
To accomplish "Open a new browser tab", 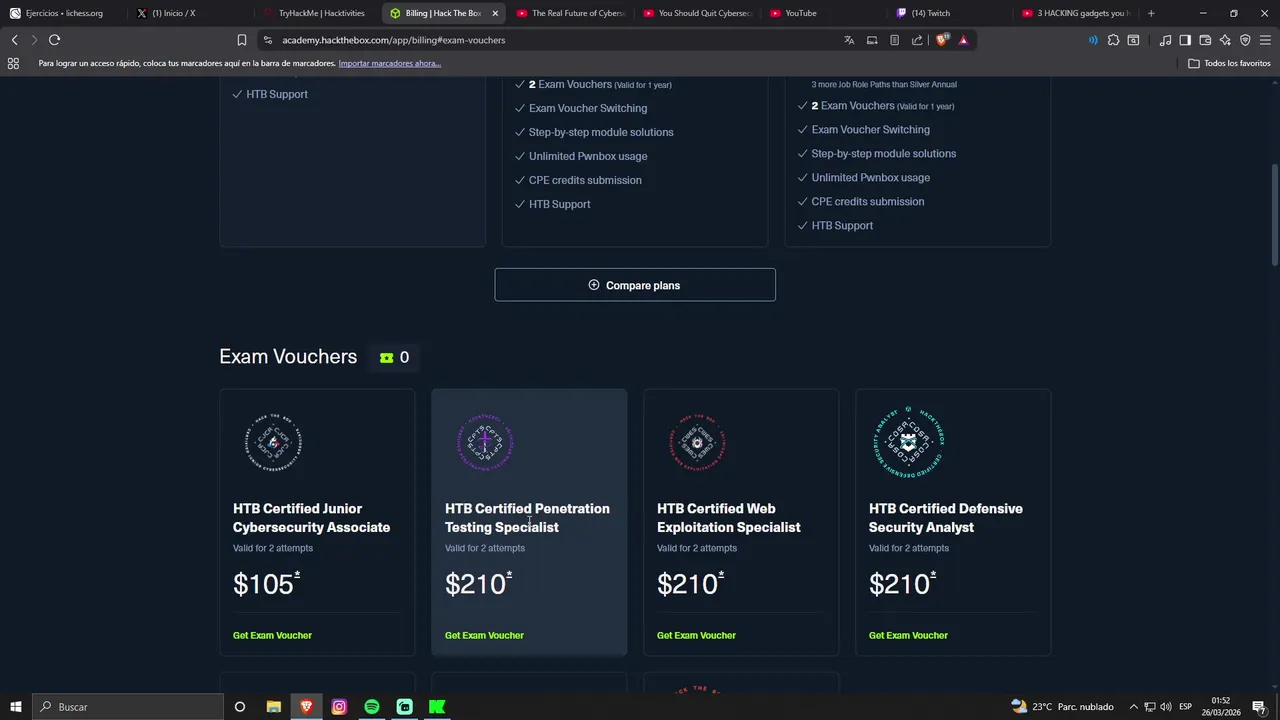I will coord(1151,13).
